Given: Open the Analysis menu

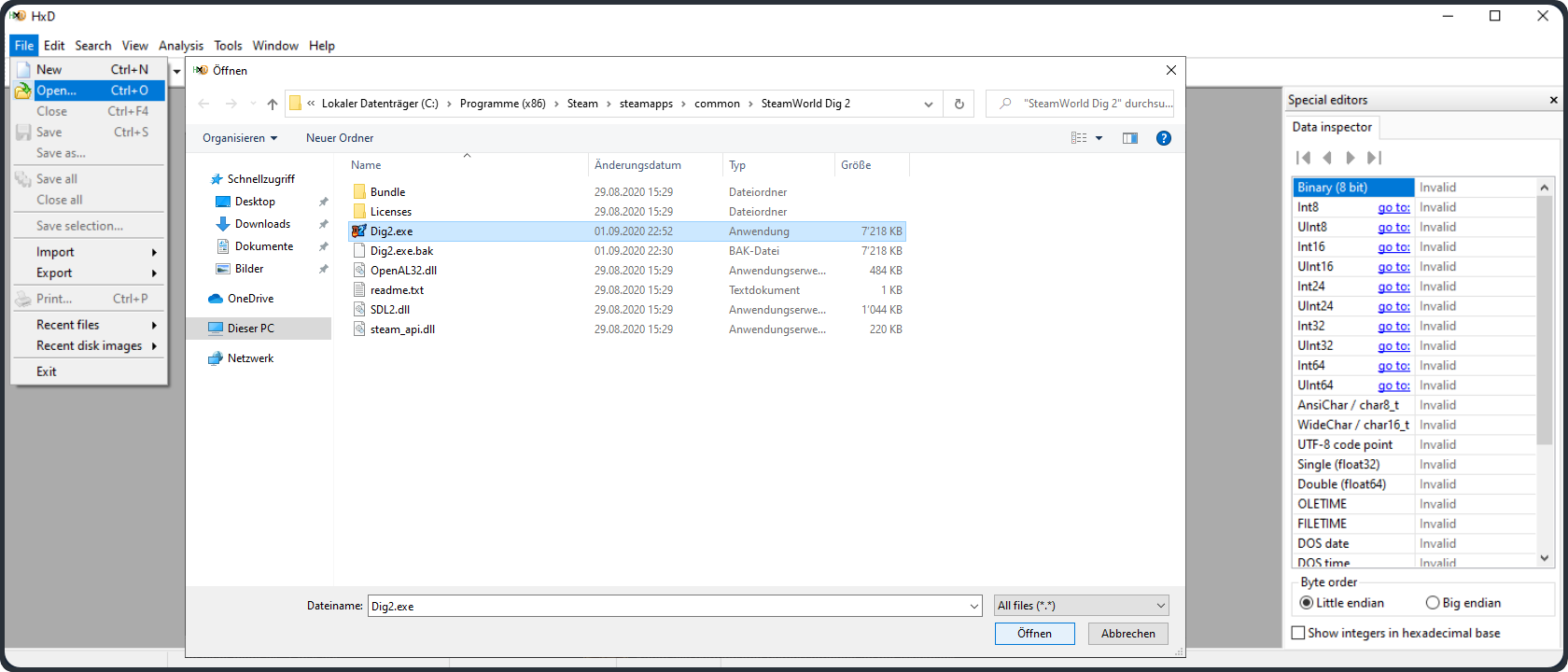Looking at the screenshot, I should tap(181, 46).
